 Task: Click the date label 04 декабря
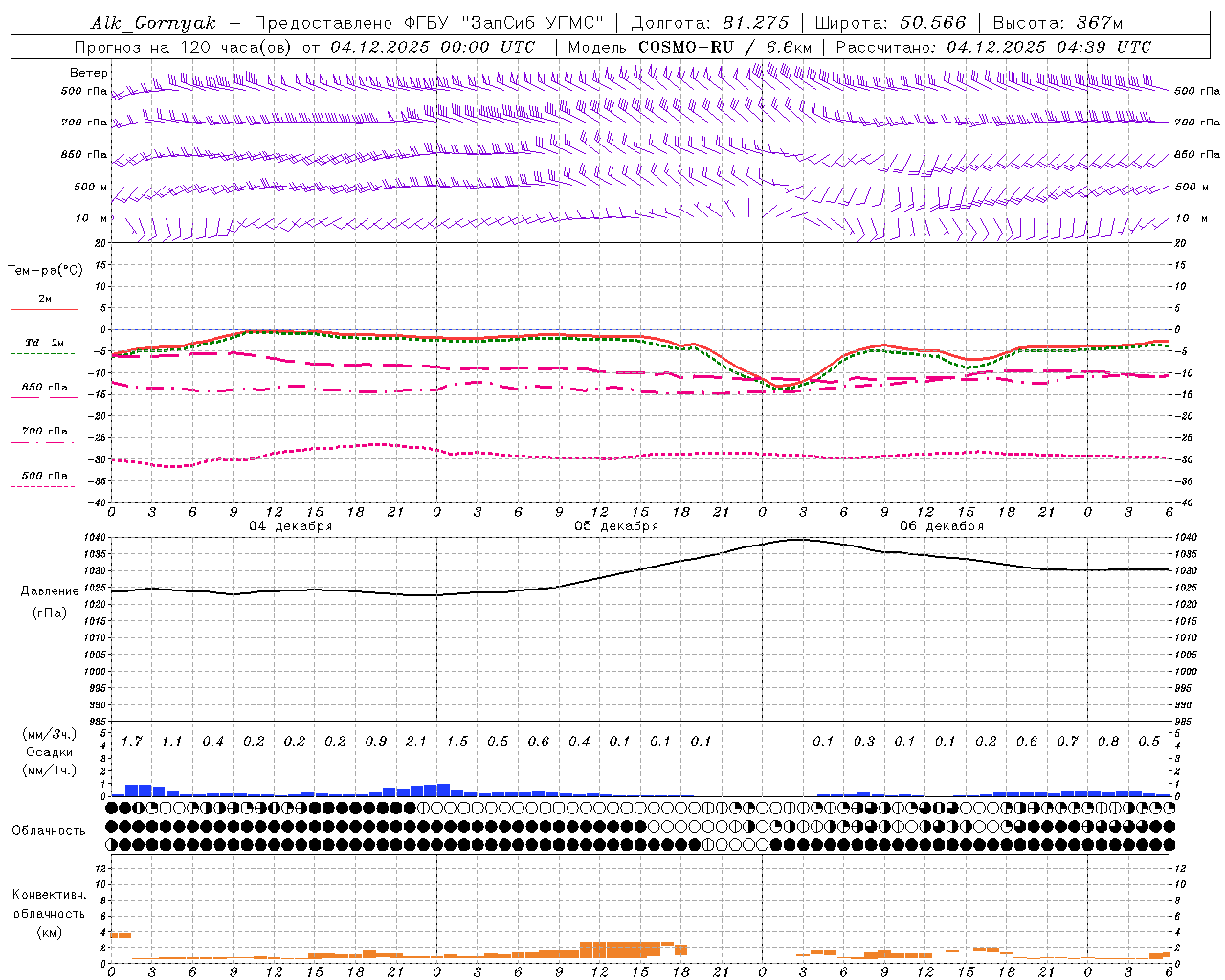[291, 526]
